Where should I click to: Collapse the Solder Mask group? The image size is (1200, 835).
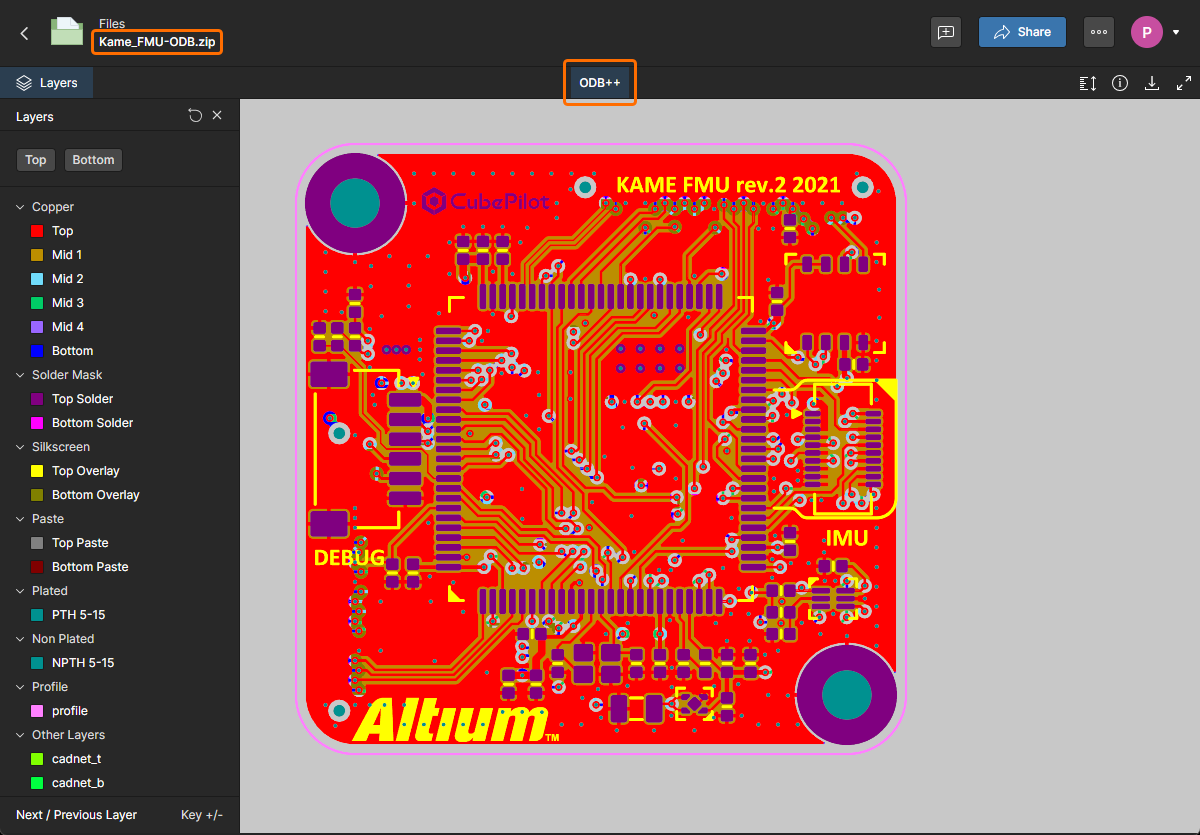click(x=19, y=375)
